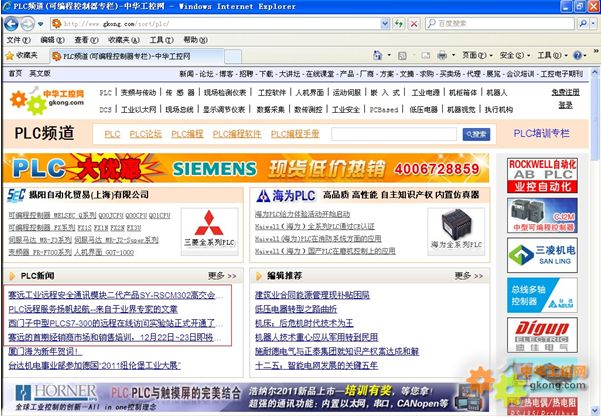Click the 收藏夹 favorites star button

22,56
